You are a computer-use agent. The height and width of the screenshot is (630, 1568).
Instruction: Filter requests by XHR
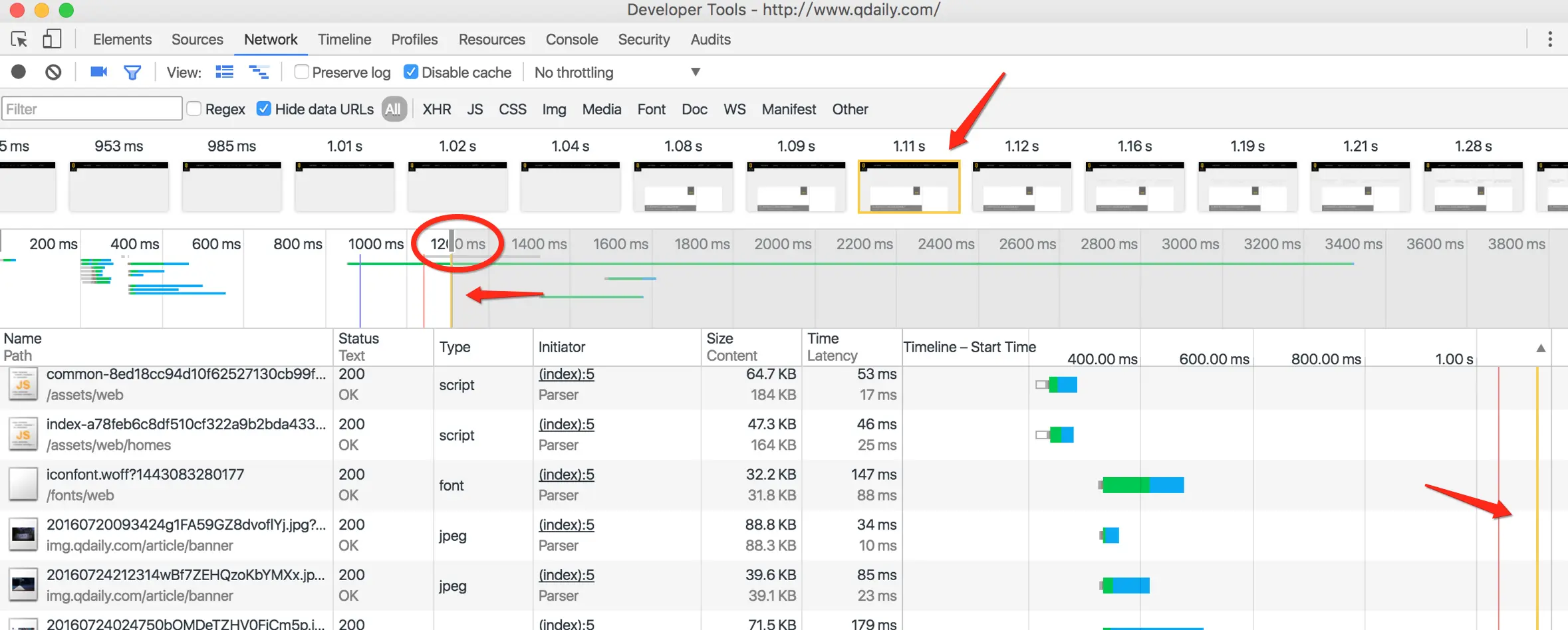tap(437, 109)
